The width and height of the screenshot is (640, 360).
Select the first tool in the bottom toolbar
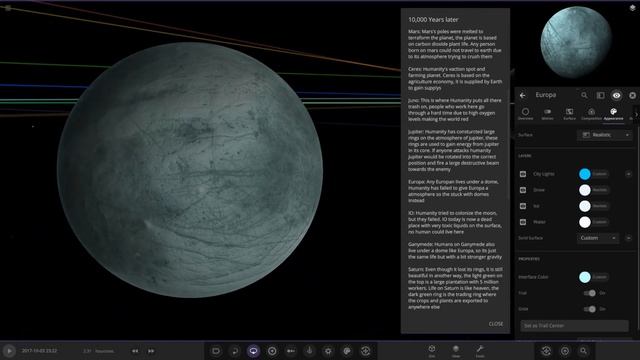pyautogui.click(x=216, y=351)
